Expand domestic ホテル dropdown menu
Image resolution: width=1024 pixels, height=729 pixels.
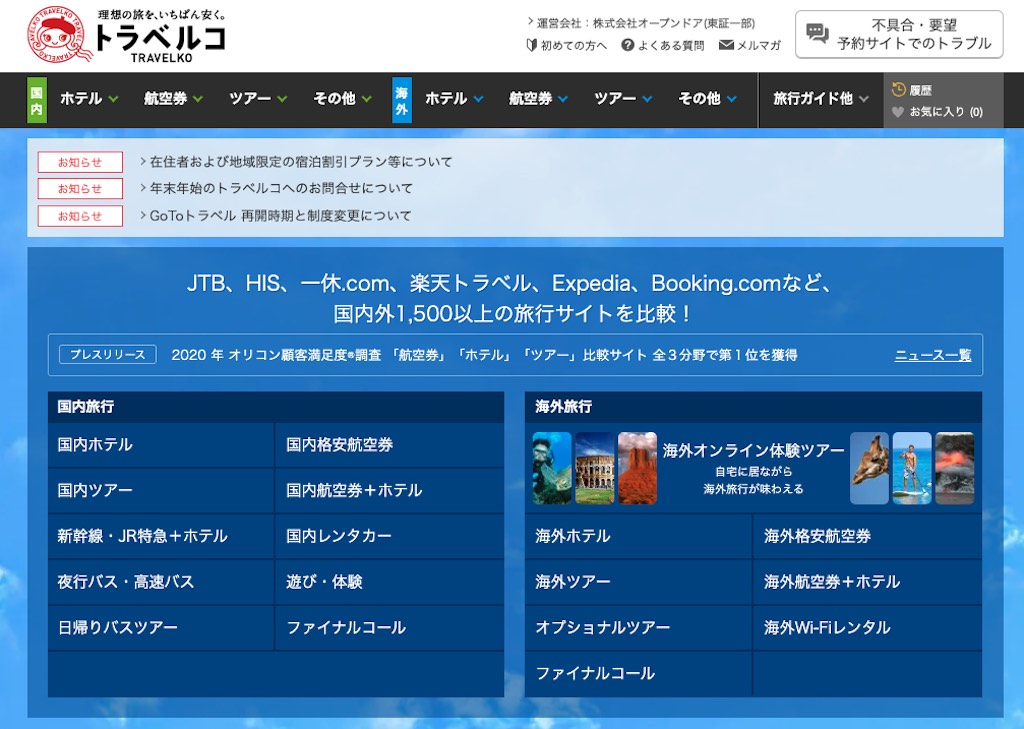click(89, 99)
